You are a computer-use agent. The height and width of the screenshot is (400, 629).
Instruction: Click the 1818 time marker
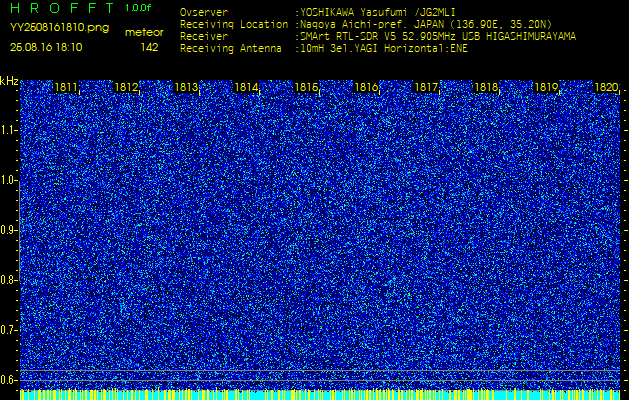486,87
